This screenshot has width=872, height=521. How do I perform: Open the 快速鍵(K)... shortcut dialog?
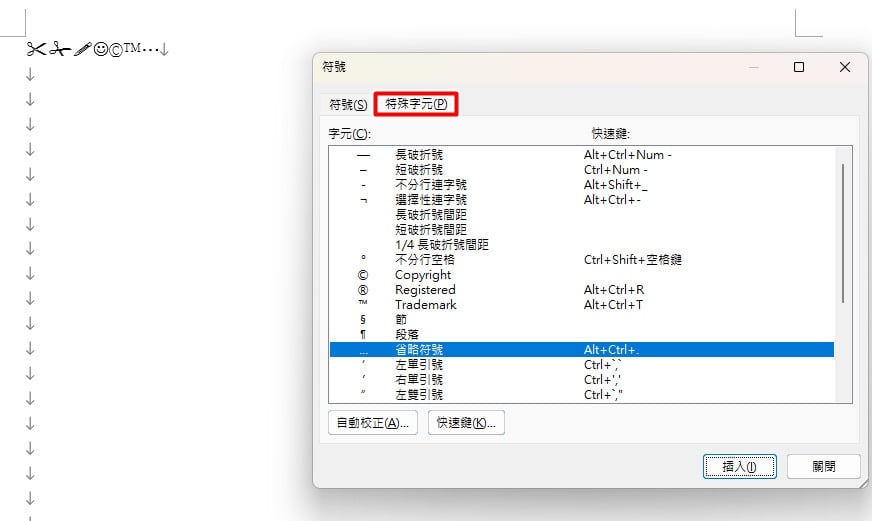(x=466, y=423)
